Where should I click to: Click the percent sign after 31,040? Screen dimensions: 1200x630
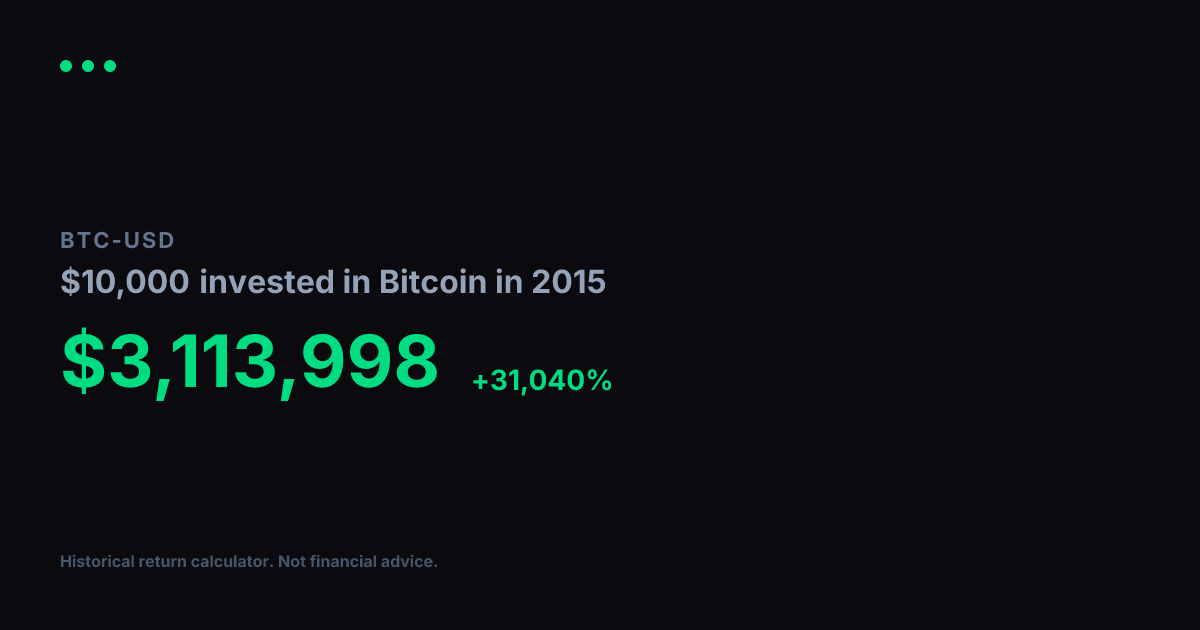click(599, 381)
